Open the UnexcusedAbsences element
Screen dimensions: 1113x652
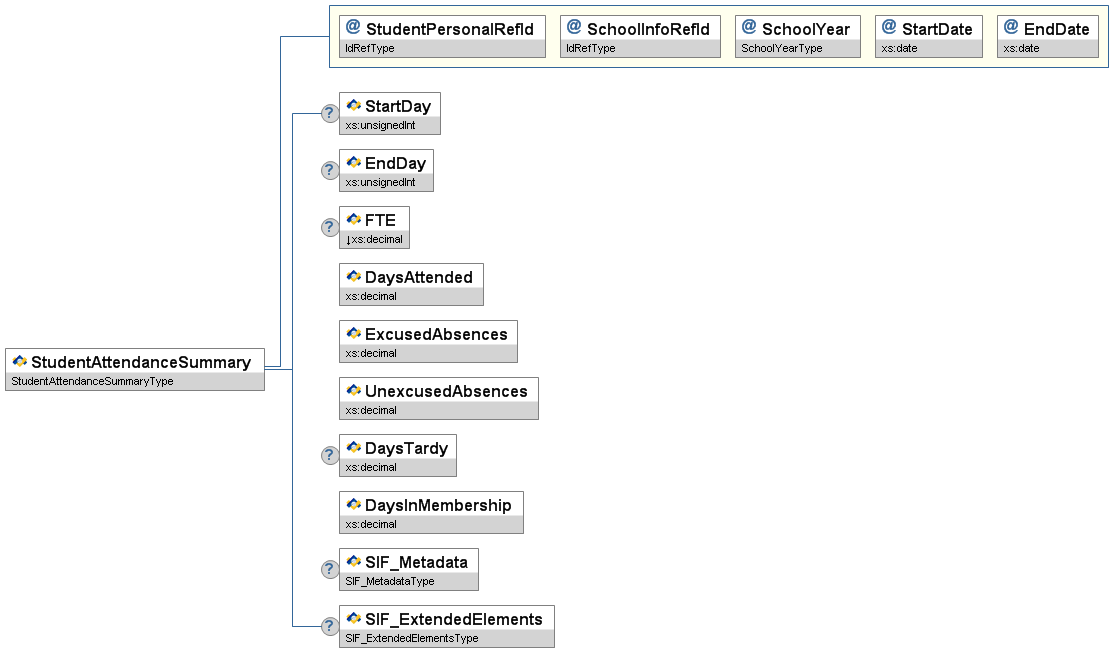pyautogui.click(x=438, y=398)
